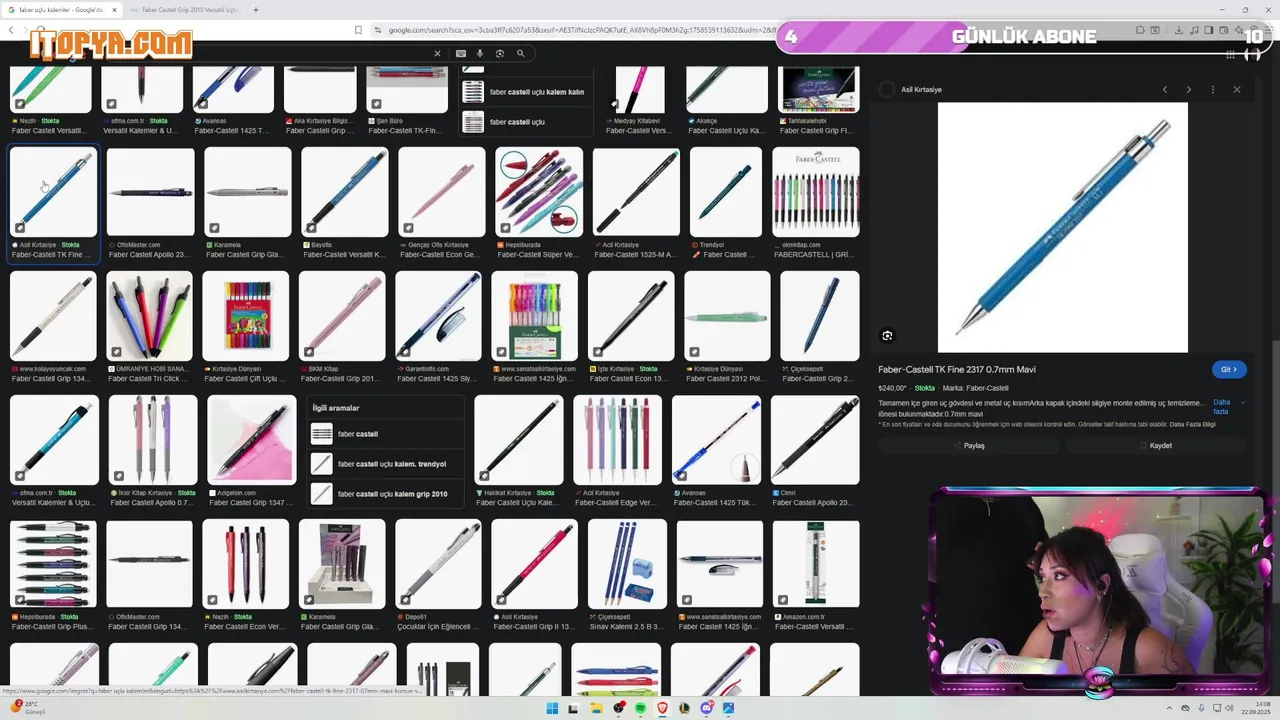Image resolution: width=1280 pixels, height=720 pixels.
Task: Bookmark this page in the address bar
Action: coord(358,30)
